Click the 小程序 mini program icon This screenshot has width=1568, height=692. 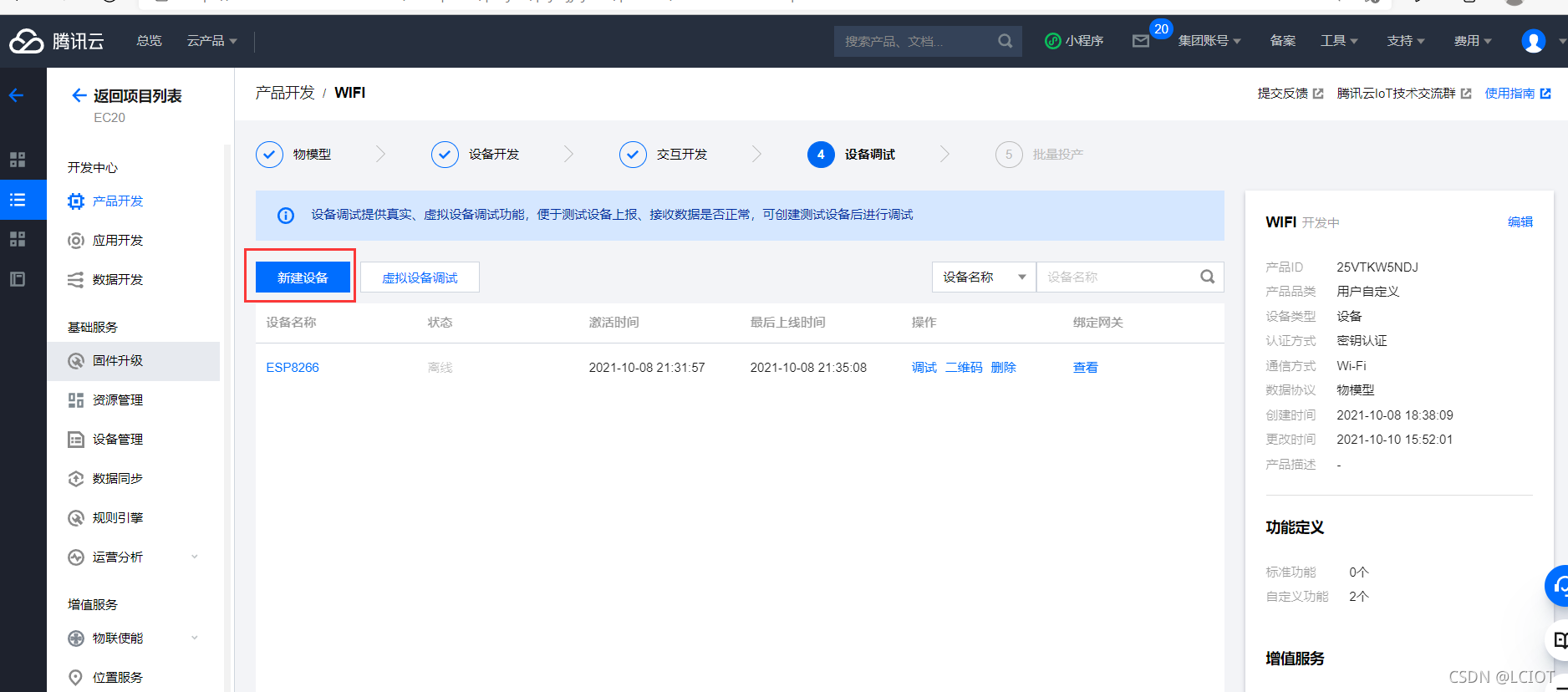click(1052, 41)
